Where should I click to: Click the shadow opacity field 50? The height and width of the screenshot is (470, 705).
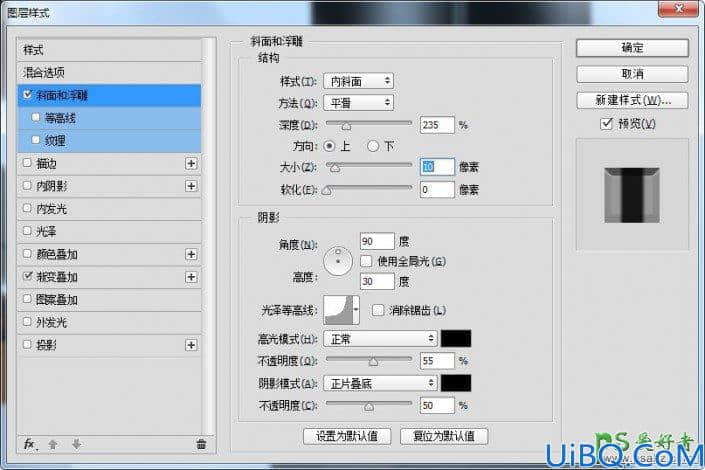click(x=437, y=405)
